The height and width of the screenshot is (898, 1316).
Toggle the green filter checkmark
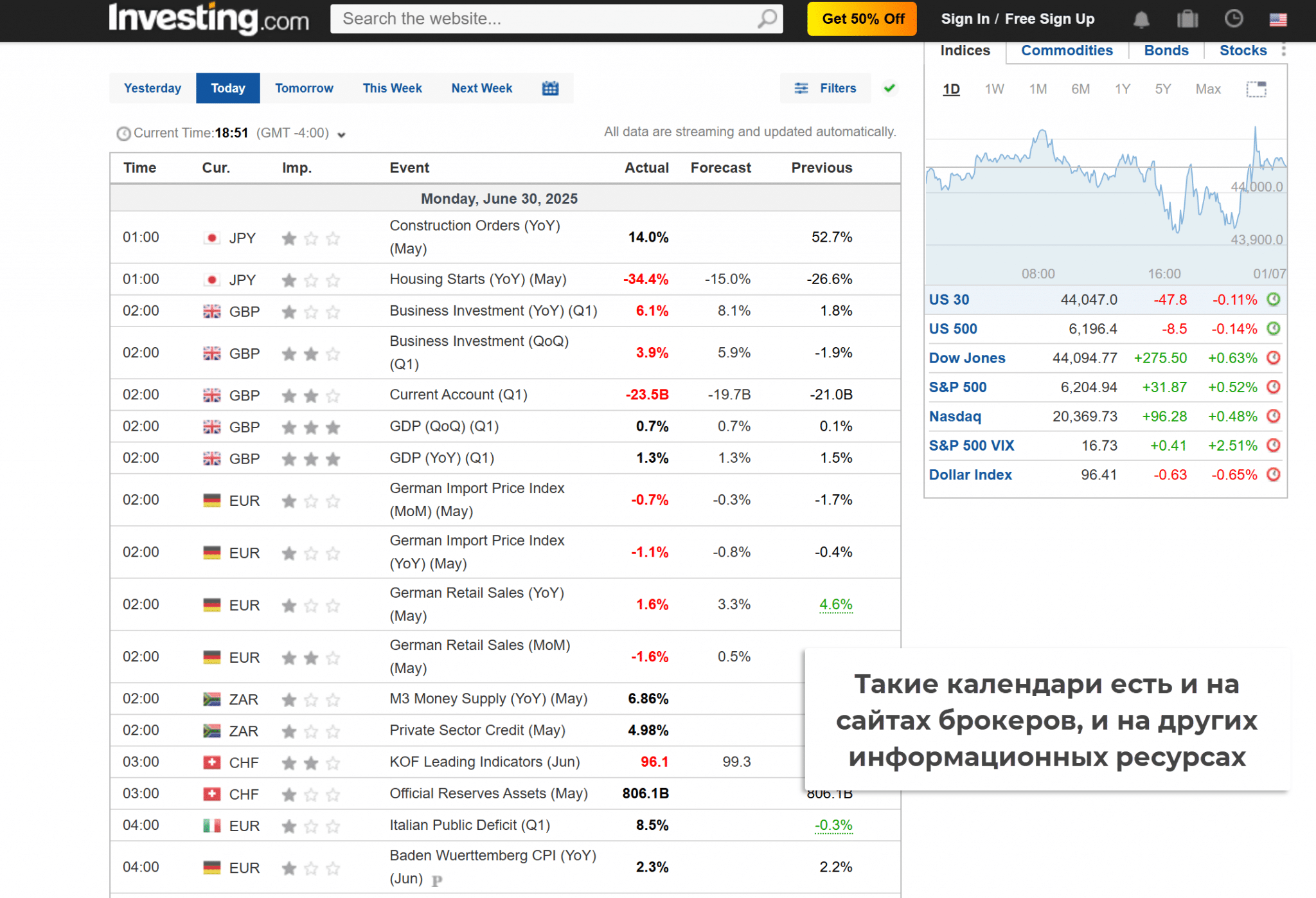889,88
